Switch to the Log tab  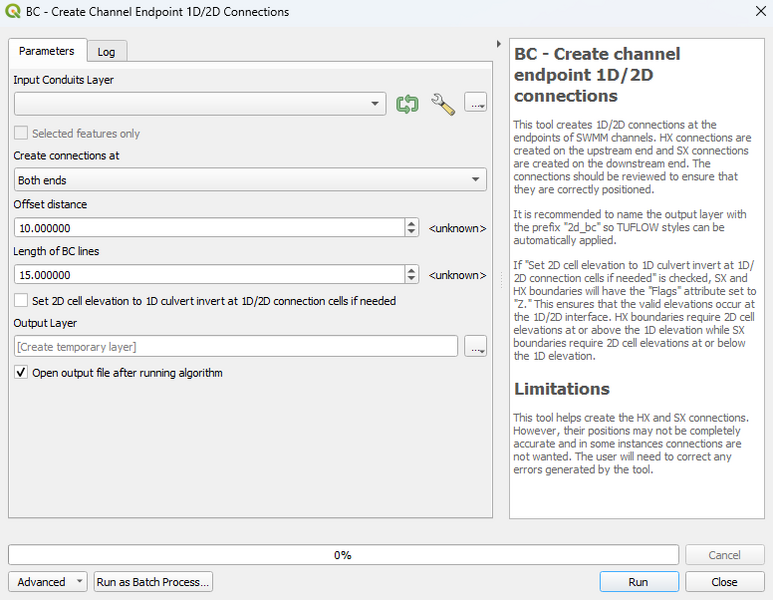click(x=106, y=52)
